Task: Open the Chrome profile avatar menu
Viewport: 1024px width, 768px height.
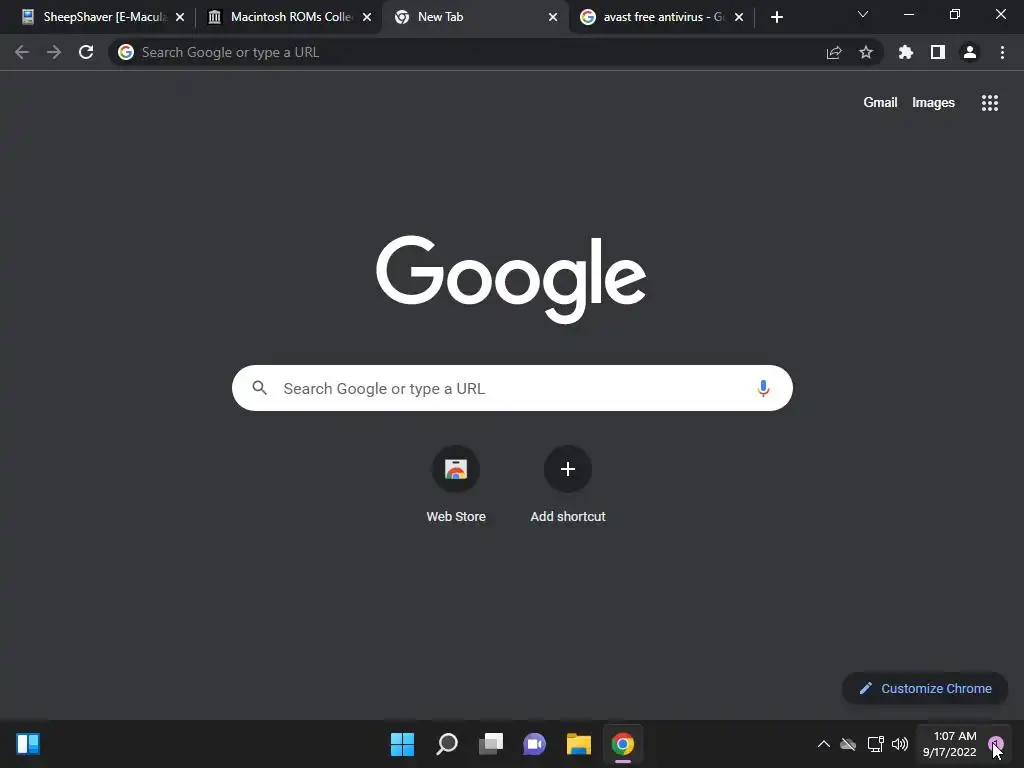Action: click(970, 52)
